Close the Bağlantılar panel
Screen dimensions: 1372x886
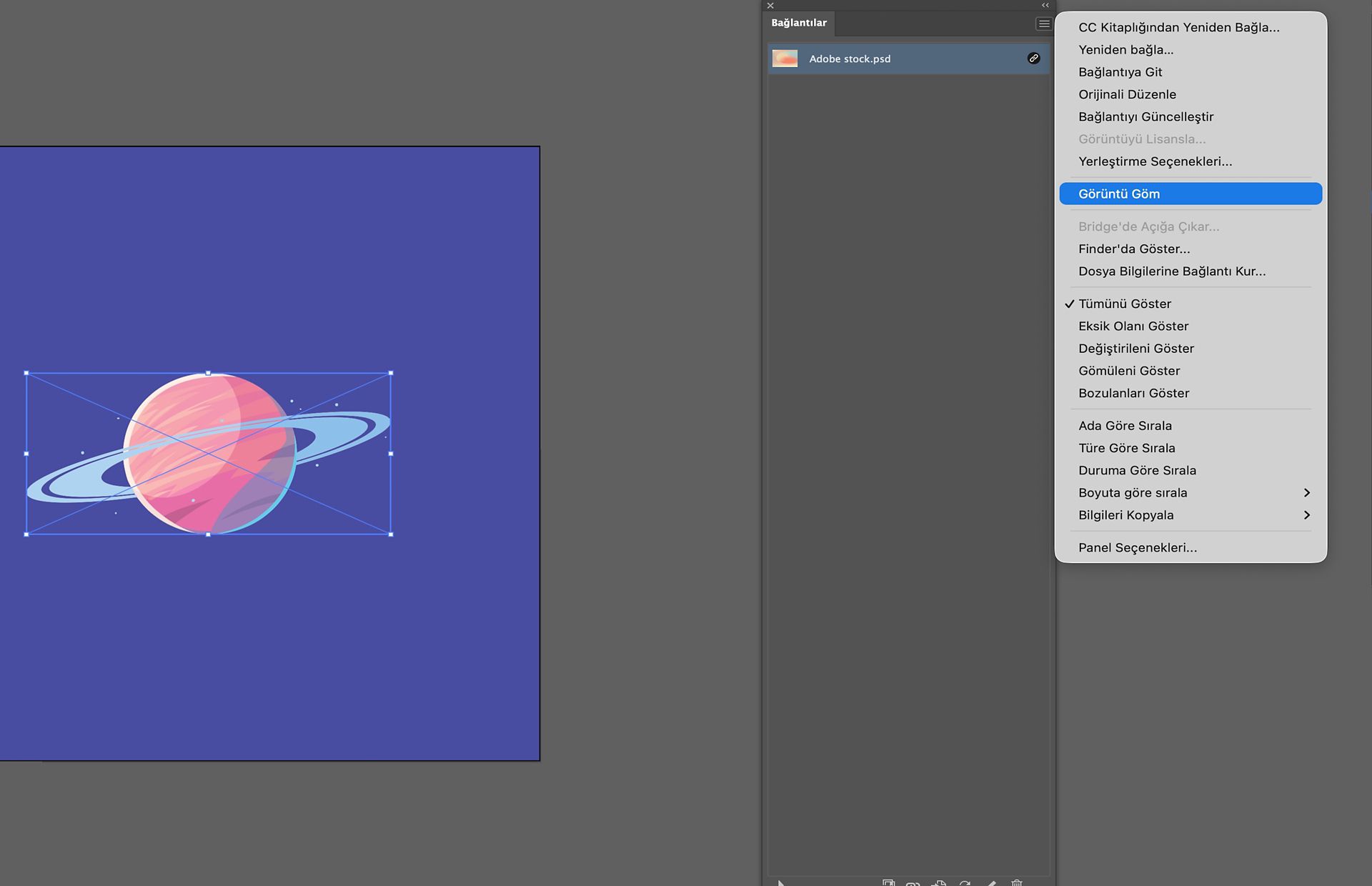coord(770,5)
